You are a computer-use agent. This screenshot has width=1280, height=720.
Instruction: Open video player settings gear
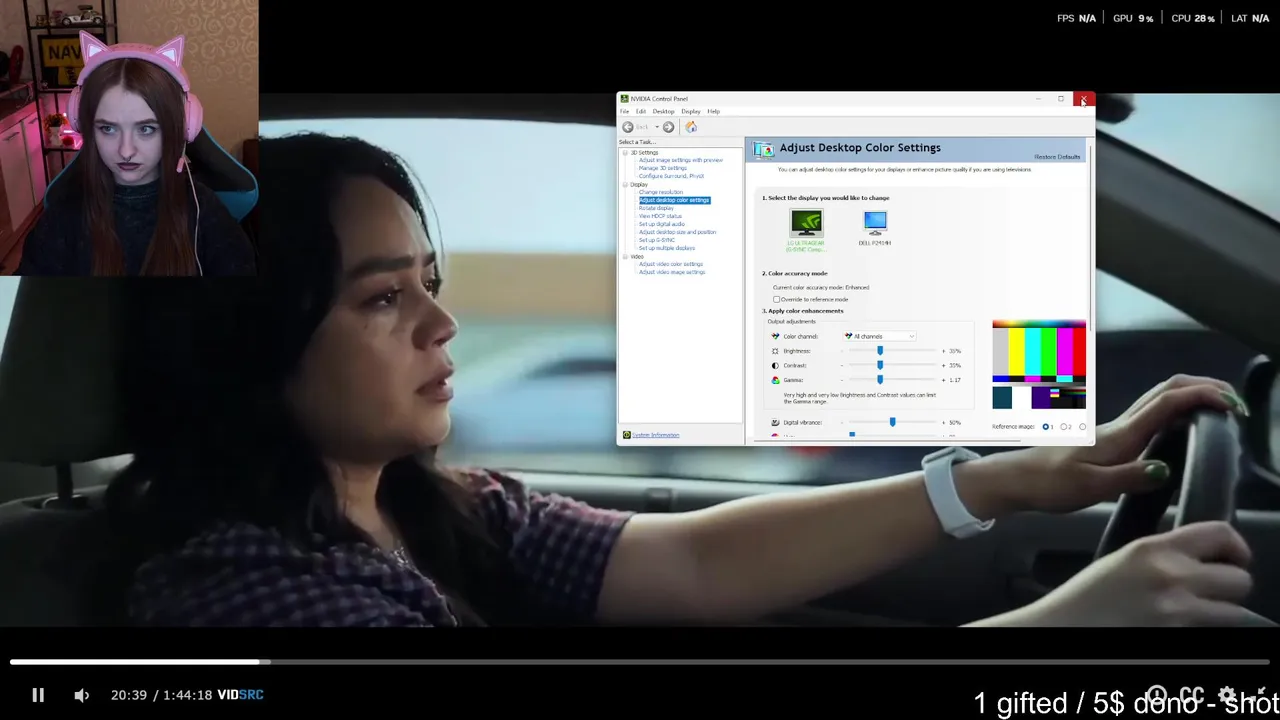[1227, 695]
